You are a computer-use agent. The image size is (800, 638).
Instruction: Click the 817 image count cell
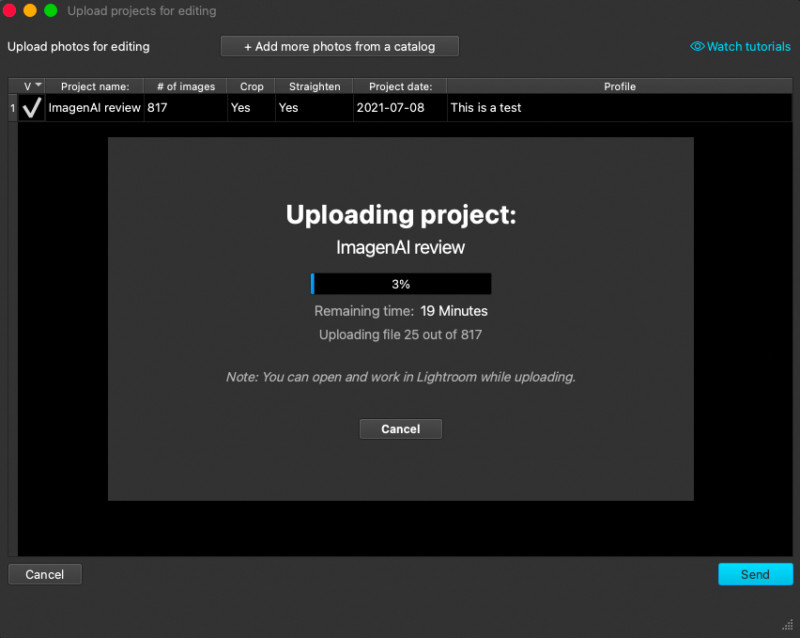(186, 108)
